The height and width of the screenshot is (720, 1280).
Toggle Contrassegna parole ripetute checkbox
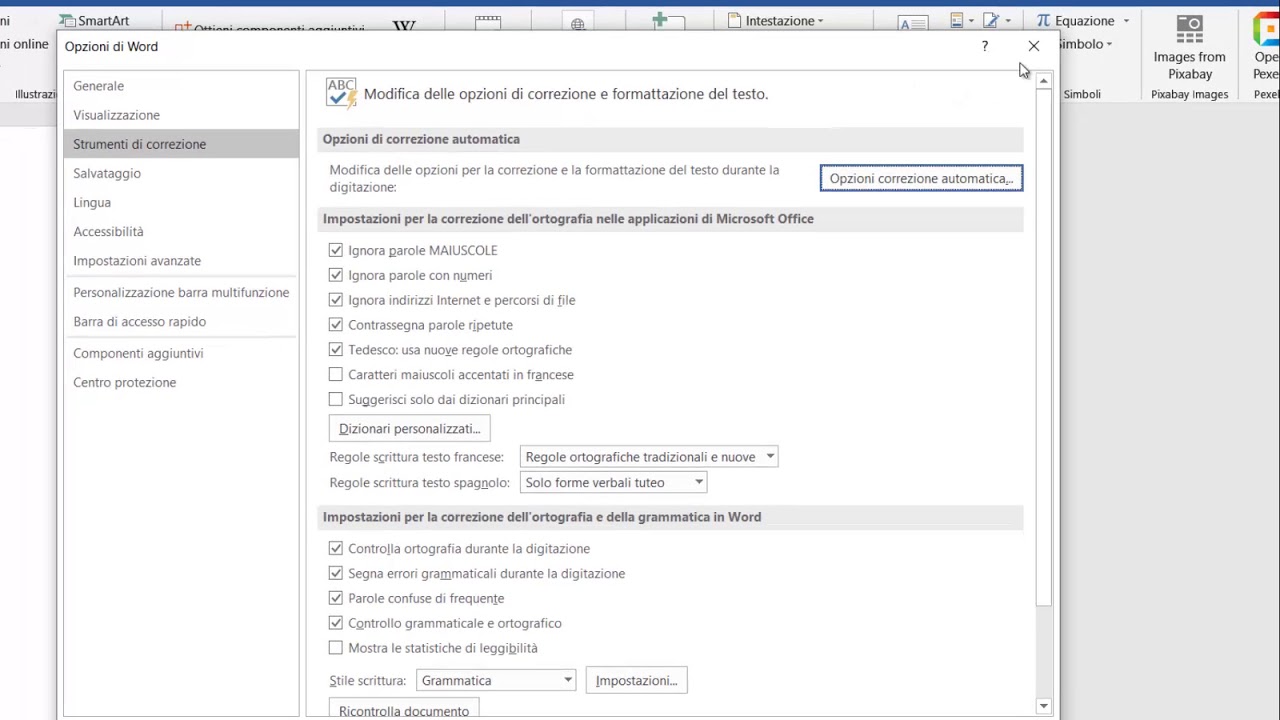pos(336,325)
